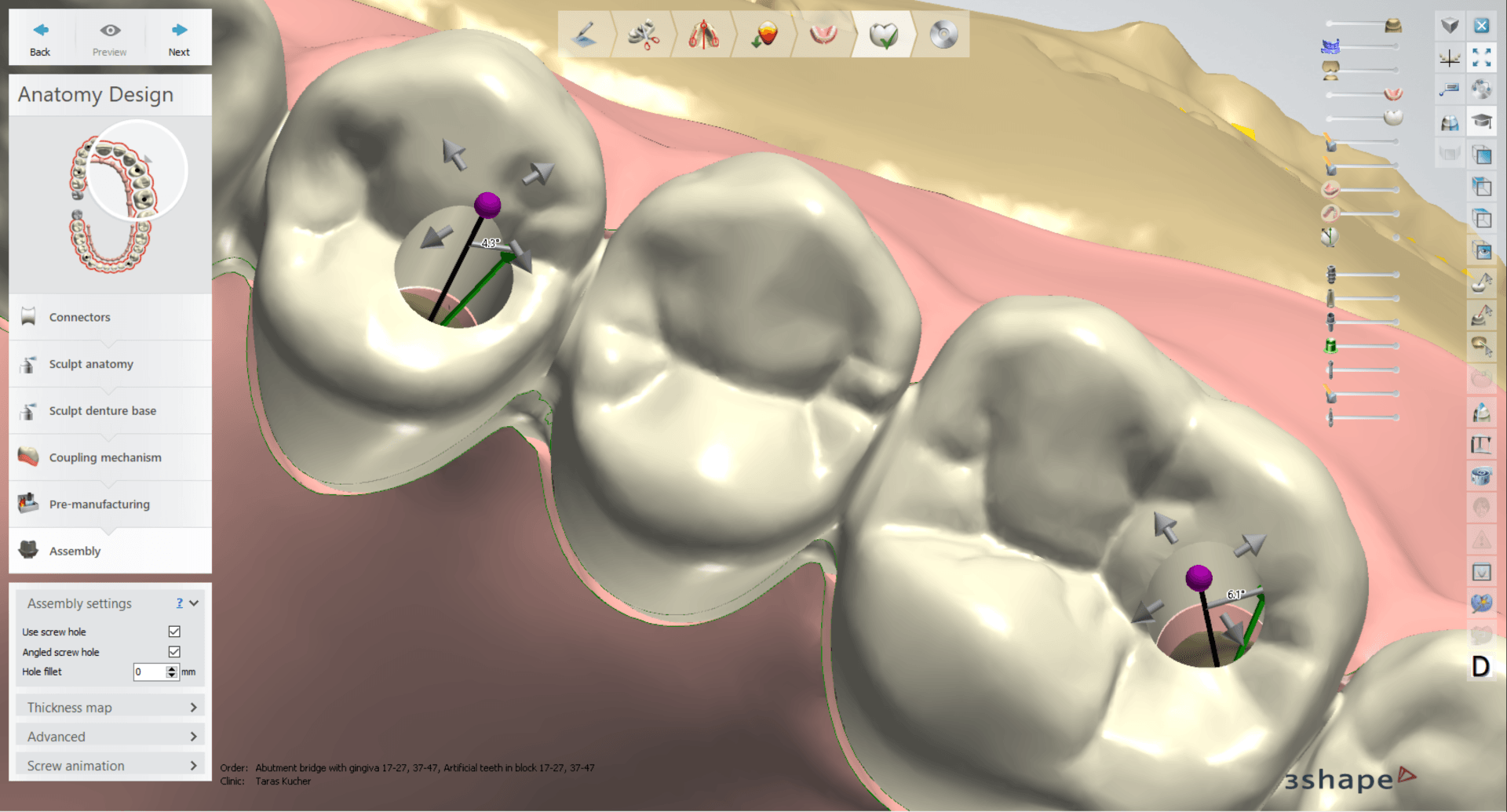Image resolution: width=1507 pixels, height=812 pixels.
Task: Uncheck the Use screw hole option
Action: [174, 631]
